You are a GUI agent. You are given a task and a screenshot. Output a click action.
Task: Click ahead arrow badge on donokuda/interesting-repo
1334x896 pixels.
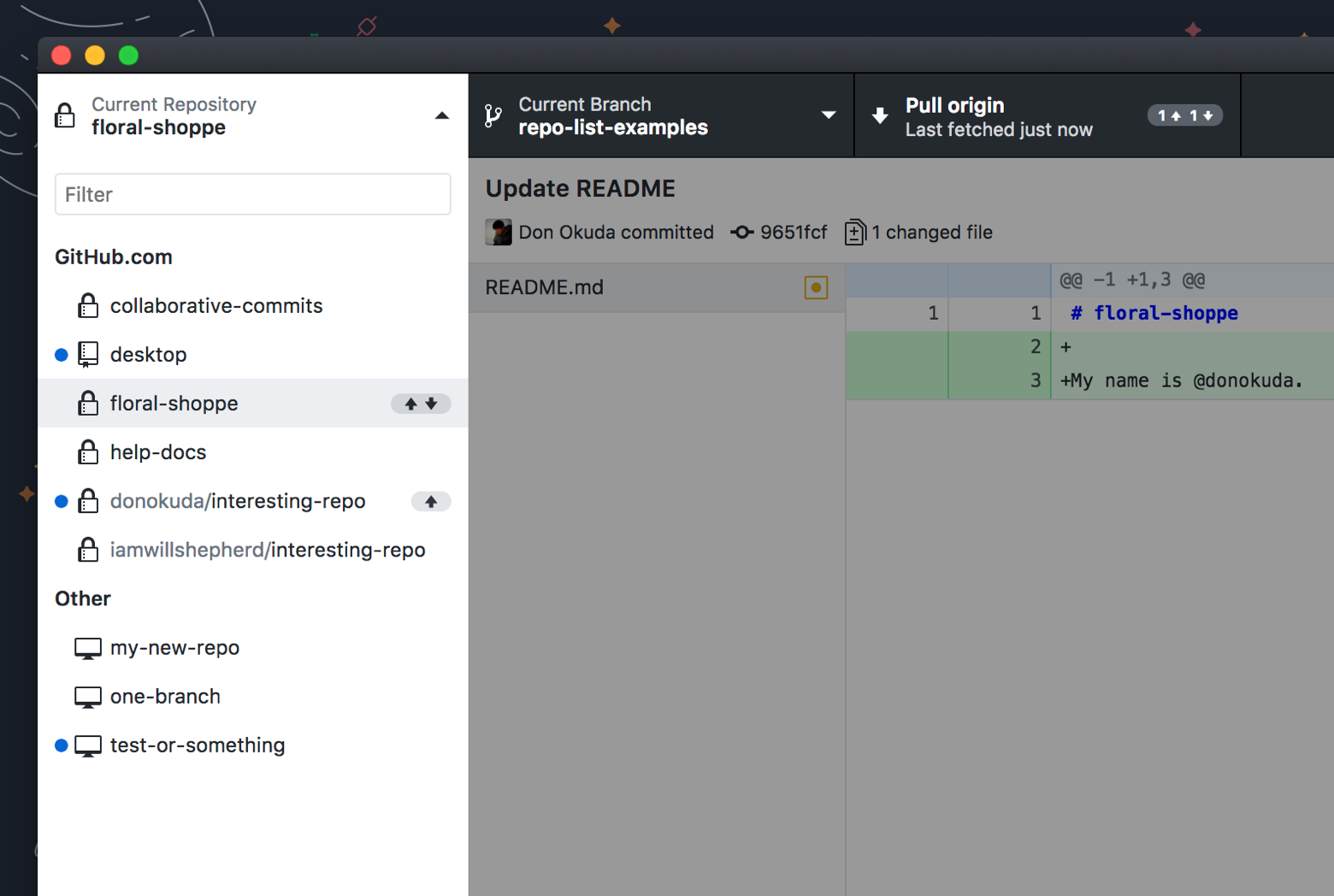[431, 501]
